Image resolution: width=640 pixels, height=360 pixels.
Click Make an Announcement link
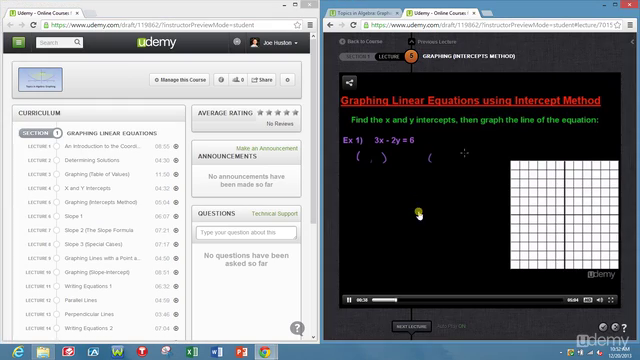pyautogui.click(x=267, y=148)
